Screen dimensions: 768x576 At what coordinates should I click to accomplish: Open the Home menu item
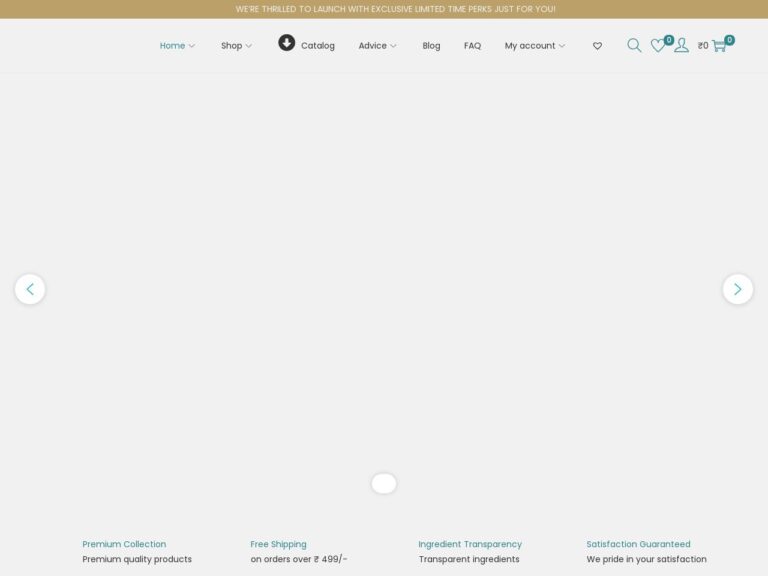(172, 46)
